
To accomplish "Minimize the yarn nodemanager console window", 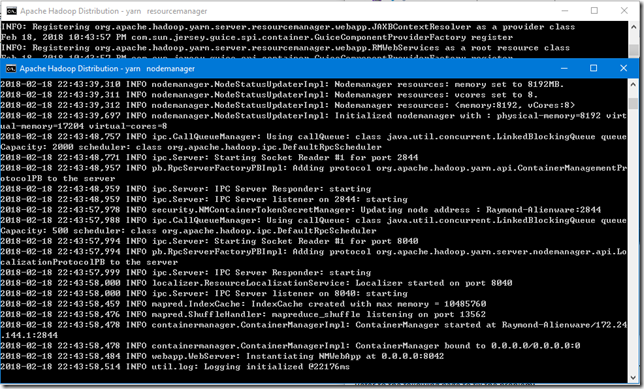I will click(x=564, y=68).
